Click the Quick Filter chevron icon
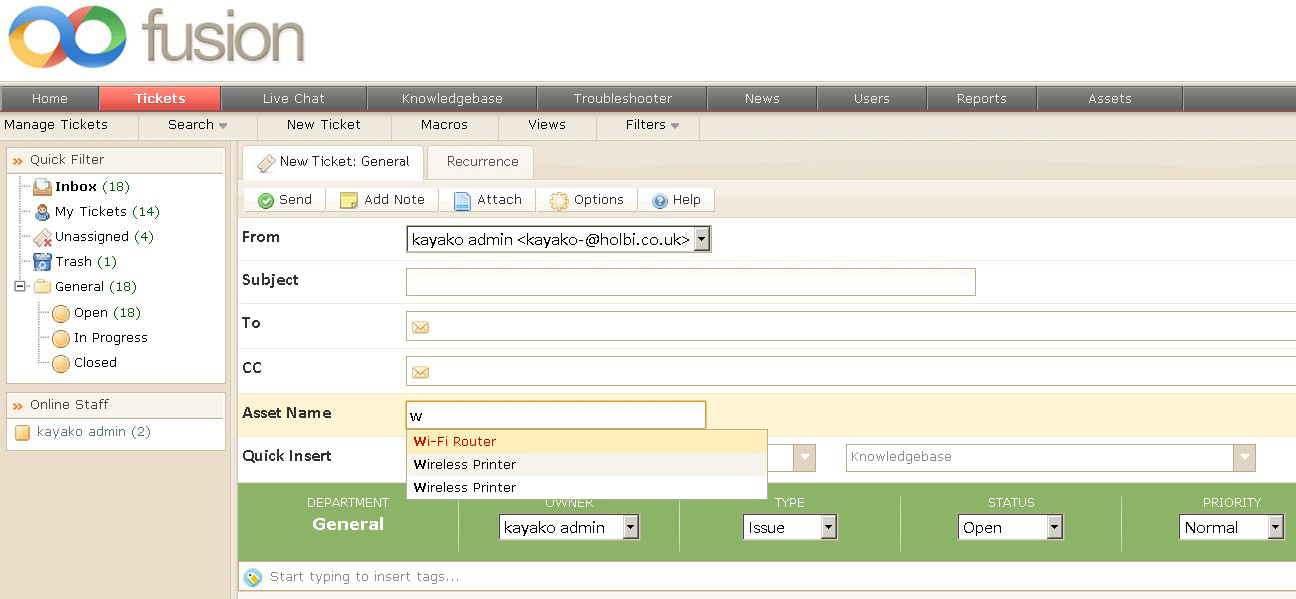Image resolution: width=1296 pixels, height=599 pixels. click(x=18, y=160)
